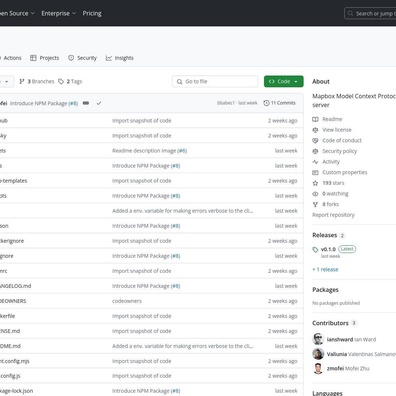Screen dimensions: 396x396
Task: Click zmofei contributor avatar
Action: pyautogui.click(x=318, y=368)
